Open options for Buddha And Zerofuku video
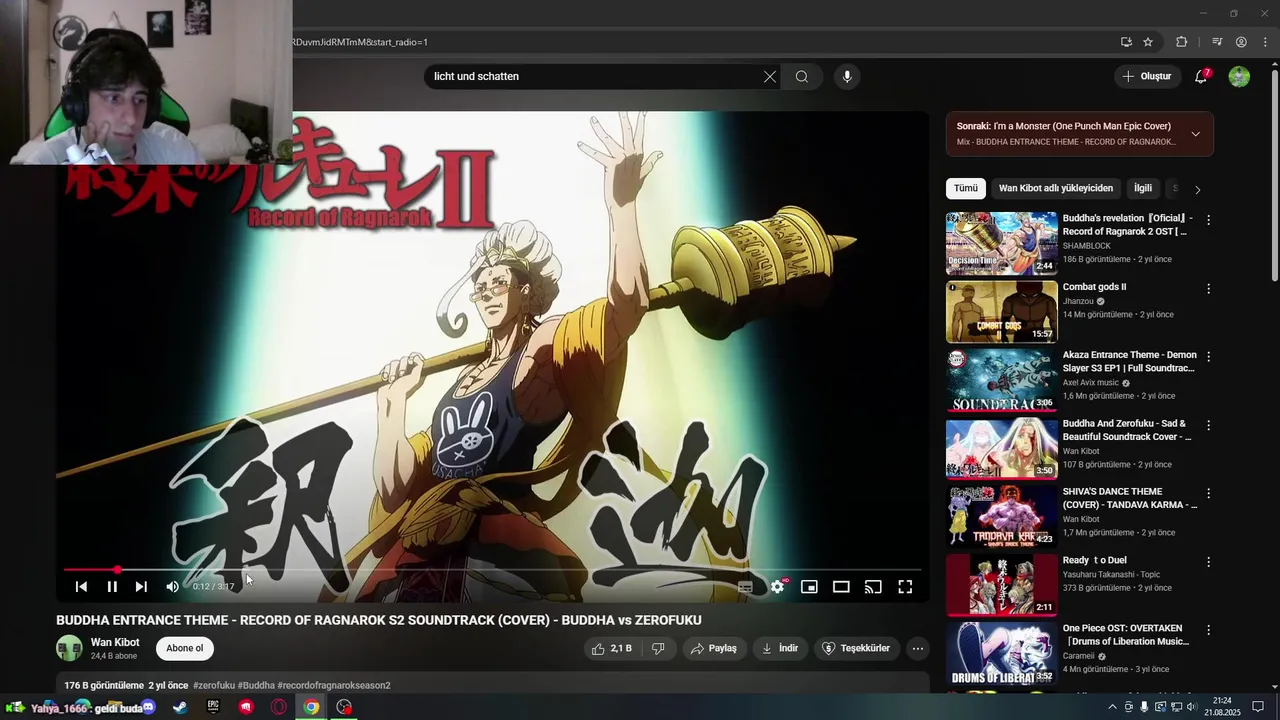Screen dimensions: 1280x720 (x=1208, y=425)
